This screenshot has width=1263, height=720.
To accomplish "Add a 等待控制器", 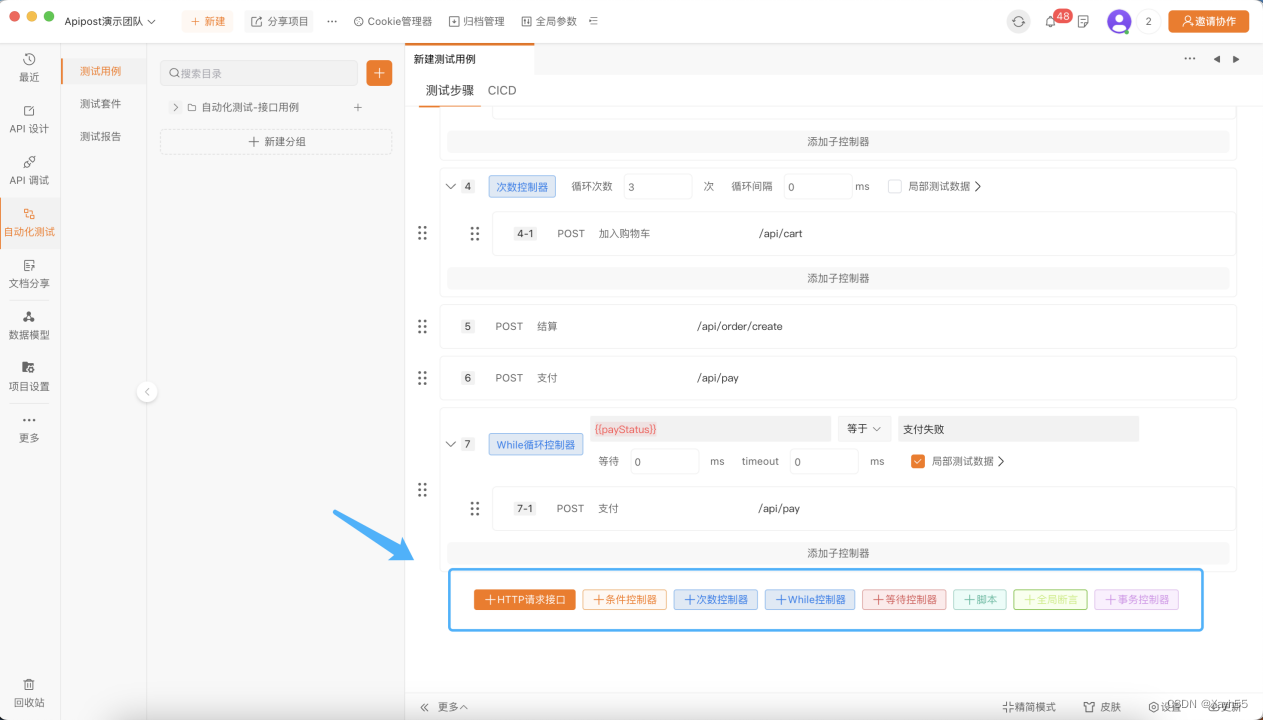I will [904, 599].
